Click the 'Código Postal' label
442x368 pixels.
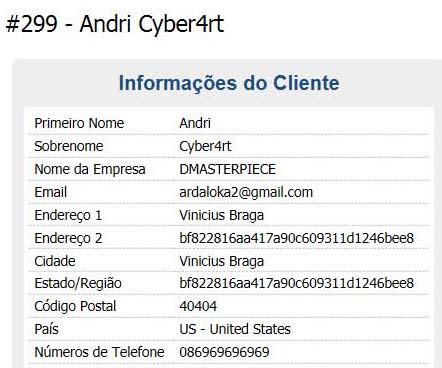pyautogui.click(x=75, y=306)
